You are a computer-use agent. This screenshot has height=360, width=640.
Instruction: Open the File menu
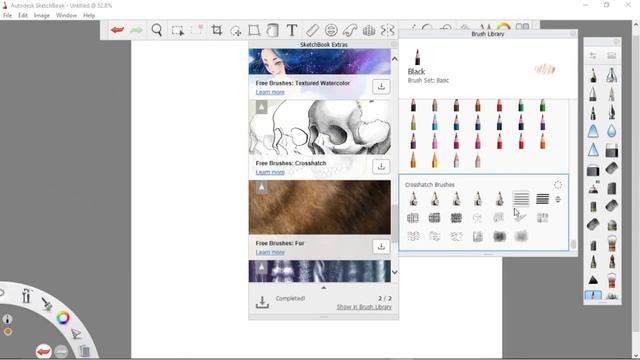[x=7, y=16]
